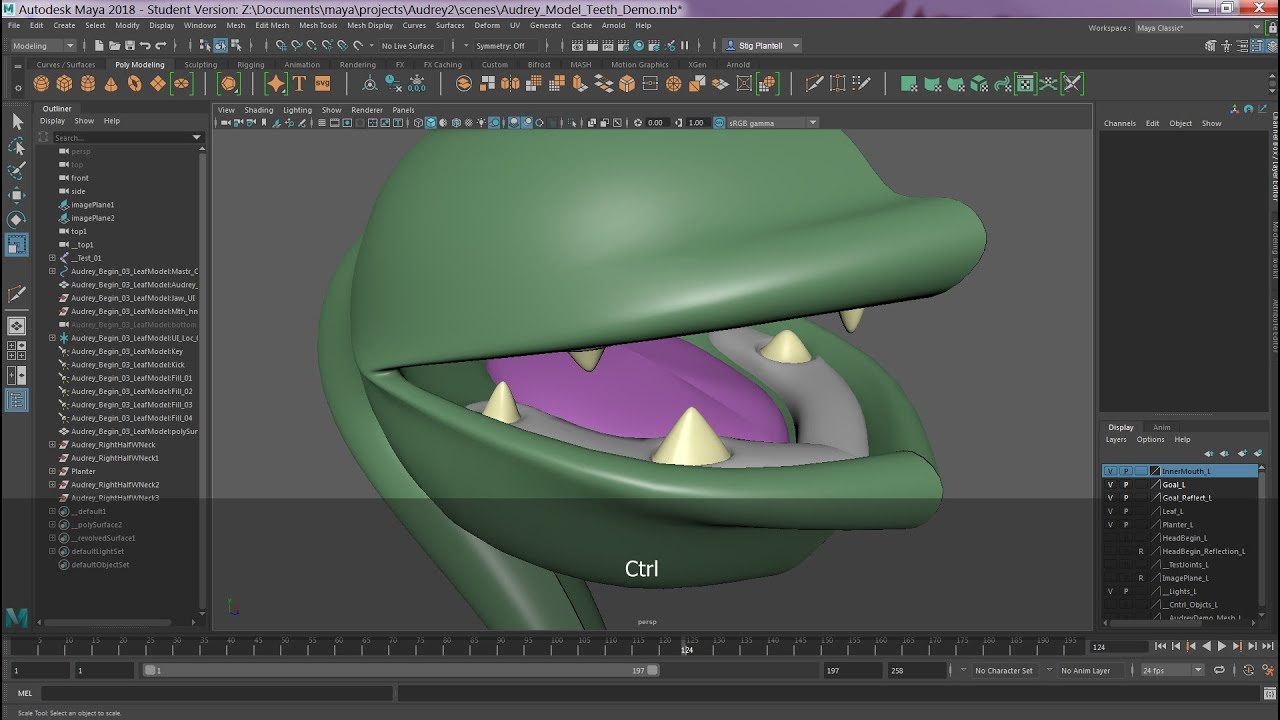Expand the Audrey_RightHalfWNeck node
1280x720 pixels.
point(52,444)
